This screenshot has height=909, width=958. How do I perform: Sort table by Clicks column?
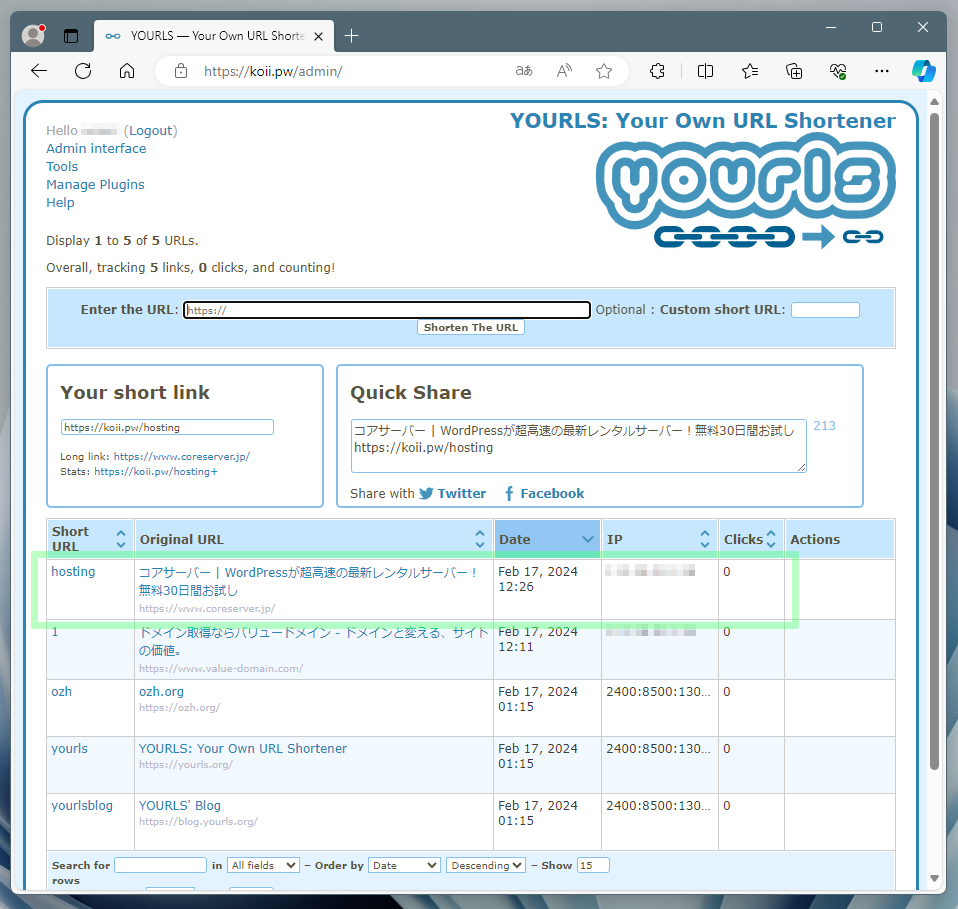[751, 539]
